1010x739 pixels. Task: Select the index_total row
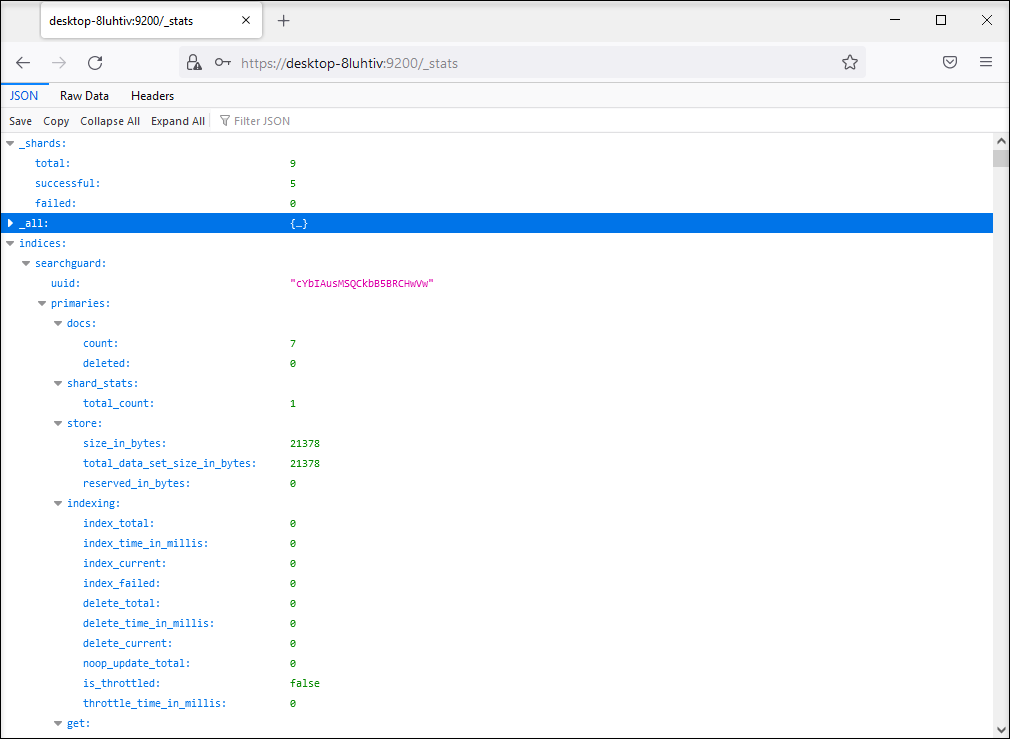[x=497, y=523]
